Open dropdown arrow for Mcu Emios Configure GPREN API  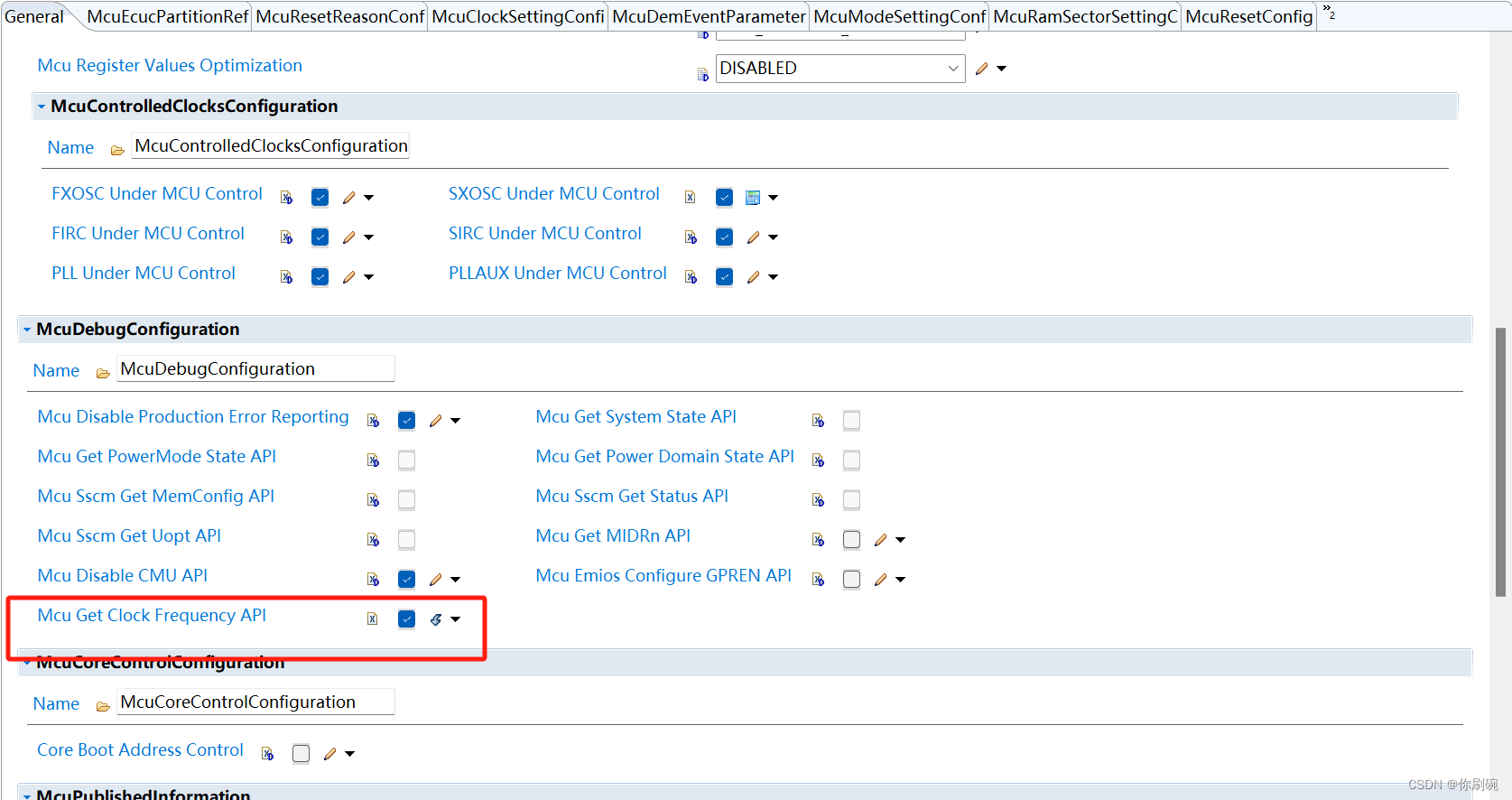(x=900, y=580)
